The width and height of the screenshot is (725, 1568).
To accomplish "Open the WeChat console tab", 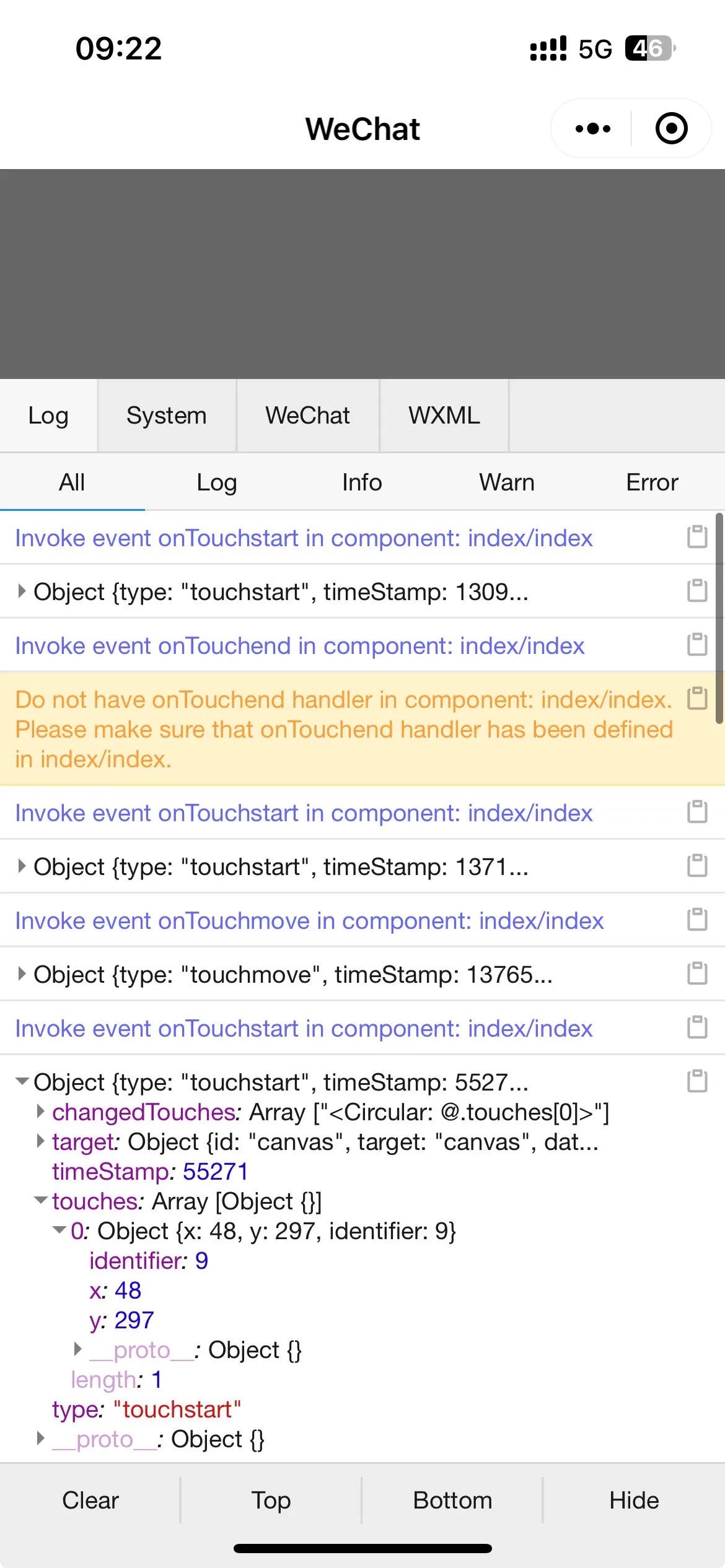I will tap(307, 416).
